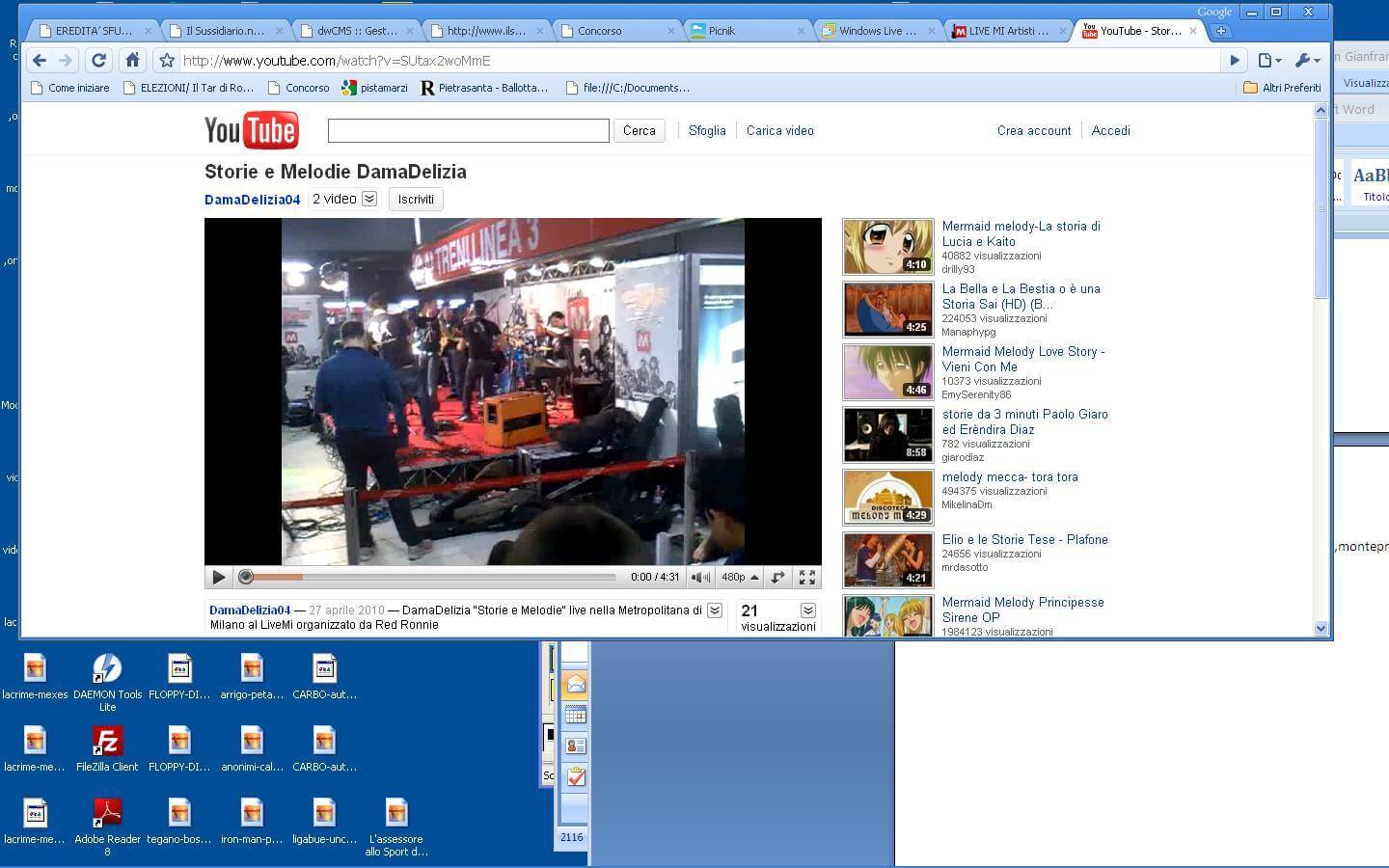Select the iron-man-p... desktop file
The height and width of the screenshot is (868, 1389).
pos(252,822)
